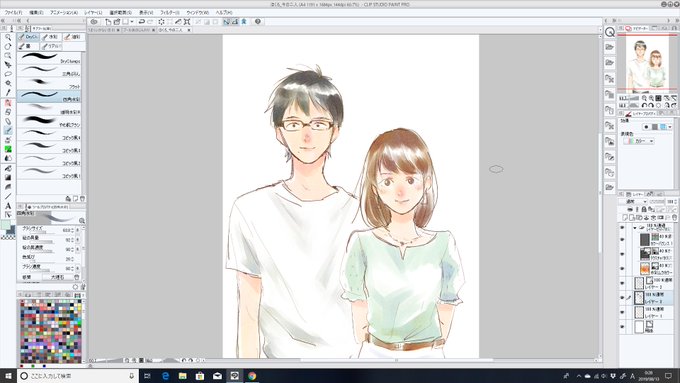Hide the dark gray color balance layer
The height and width of the screenshot is (383, 680).
pos(622,239)
